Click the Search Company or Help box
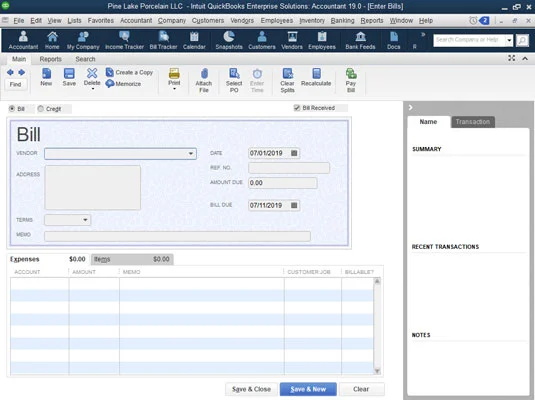The width and height of the screenshot is (535, 400). pos(469,40)
